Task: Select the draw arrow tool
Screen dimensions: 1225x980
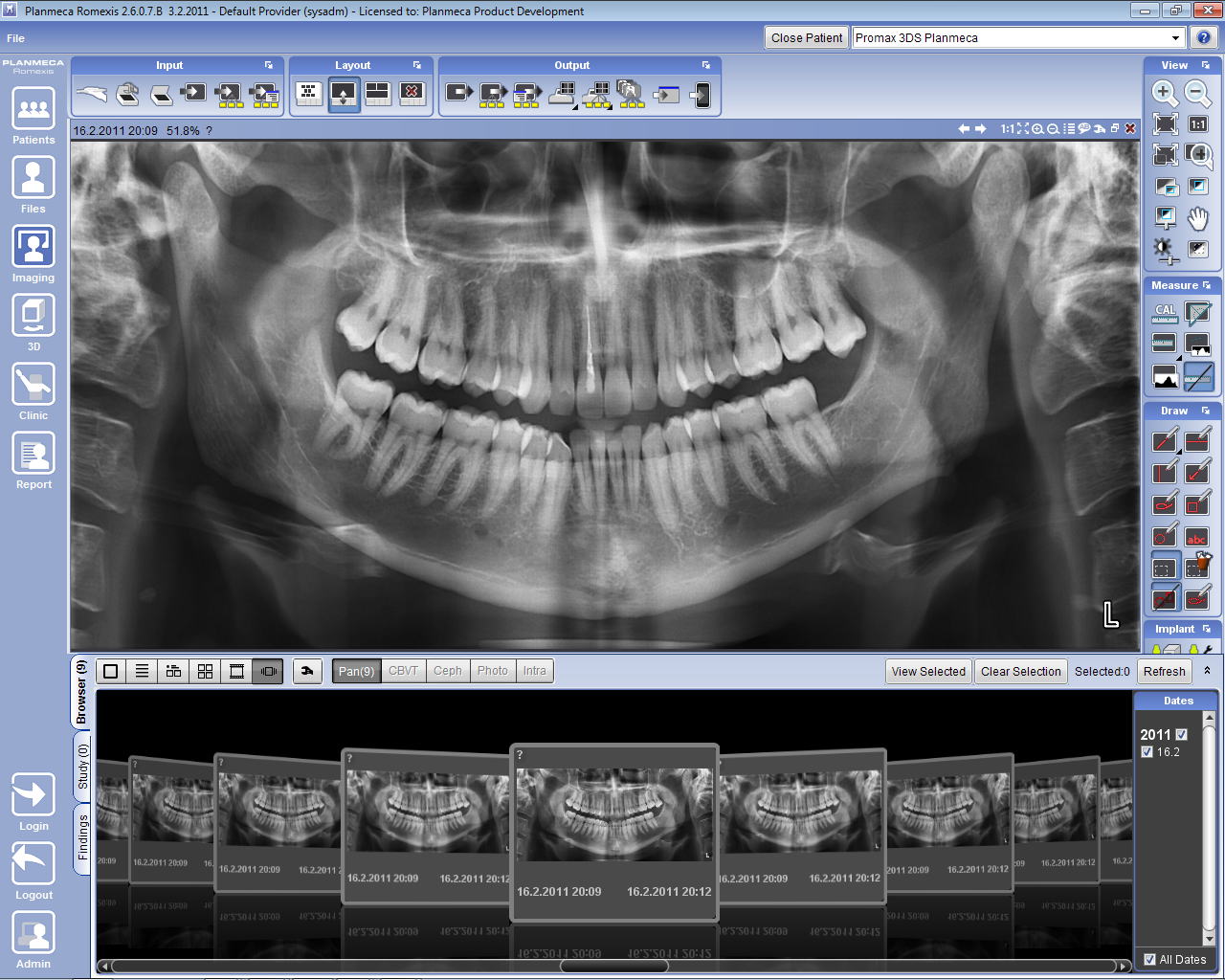Action: click(1198, 471)
